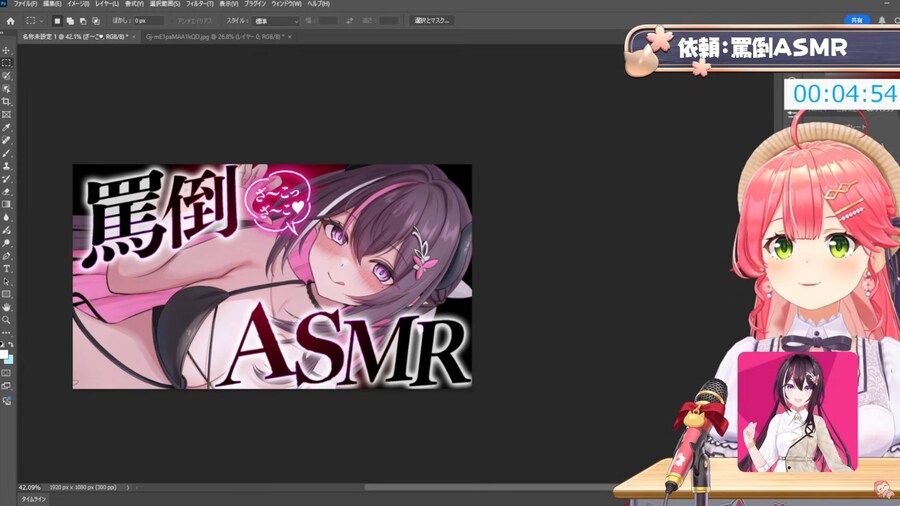Open the Edit Toolbar three-dots menu
Viewport: 900px width, 506px height.
coord(6,333)
